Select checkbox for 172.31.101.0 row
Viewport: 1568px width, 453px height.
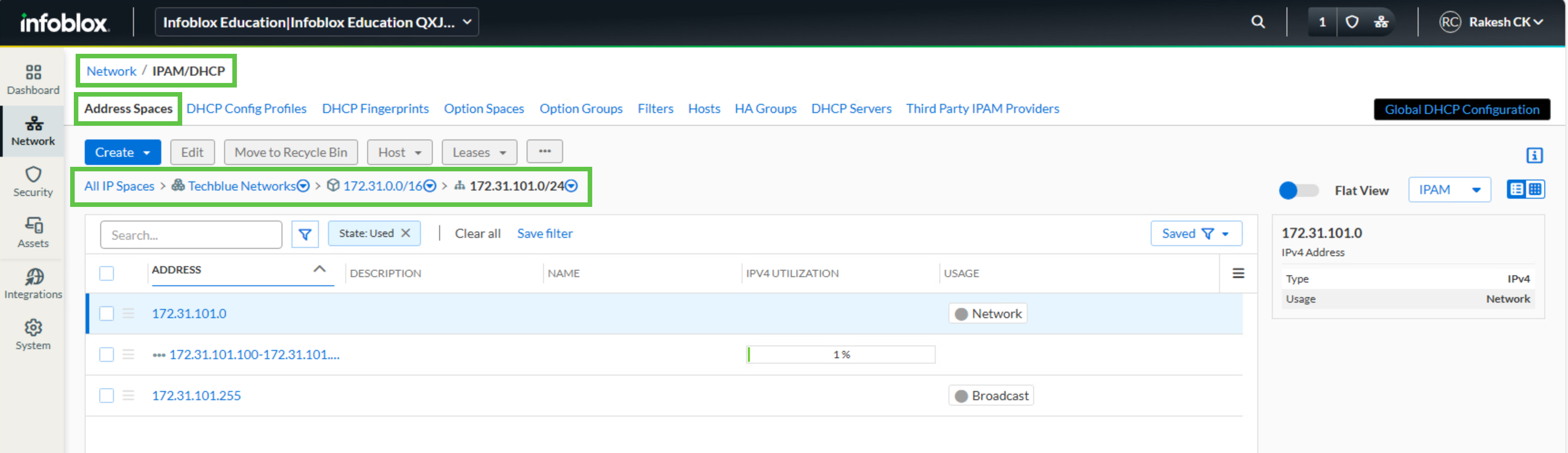click(x=107, y=313)
